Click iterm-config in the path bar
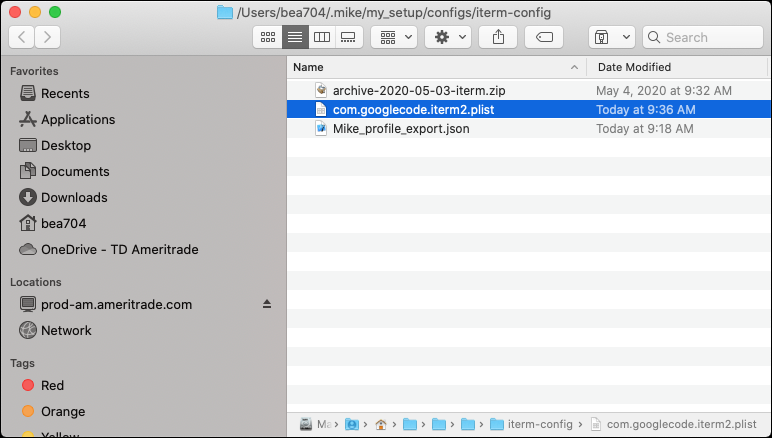This screenshot has width=772, height=438. 531,424
